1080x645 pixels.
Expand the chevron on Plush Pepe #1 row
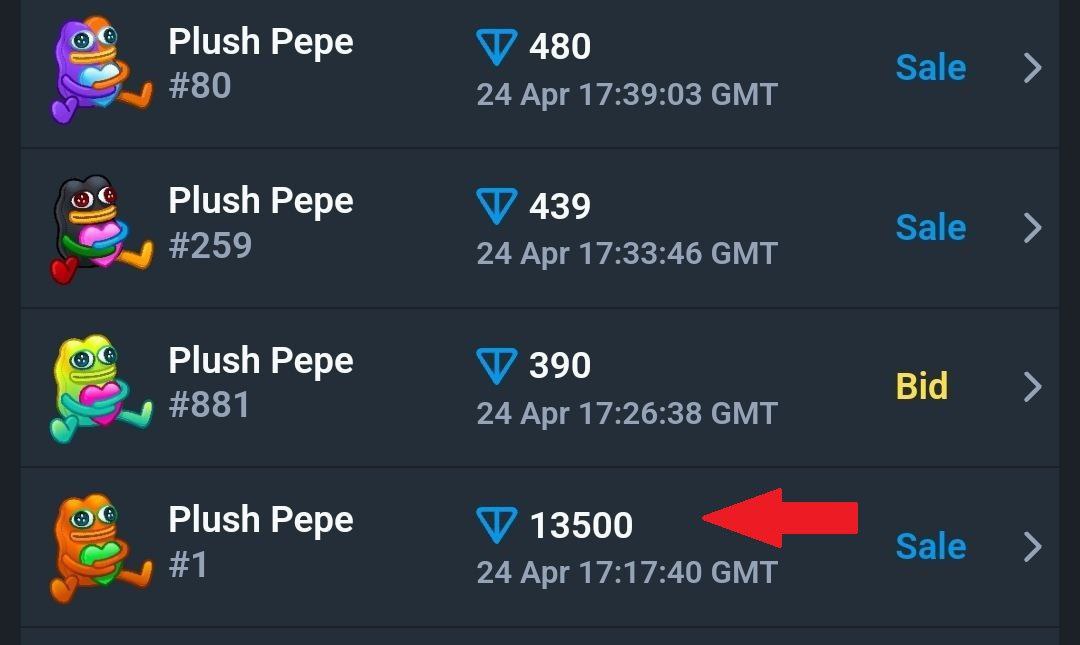click(1032, 547)
